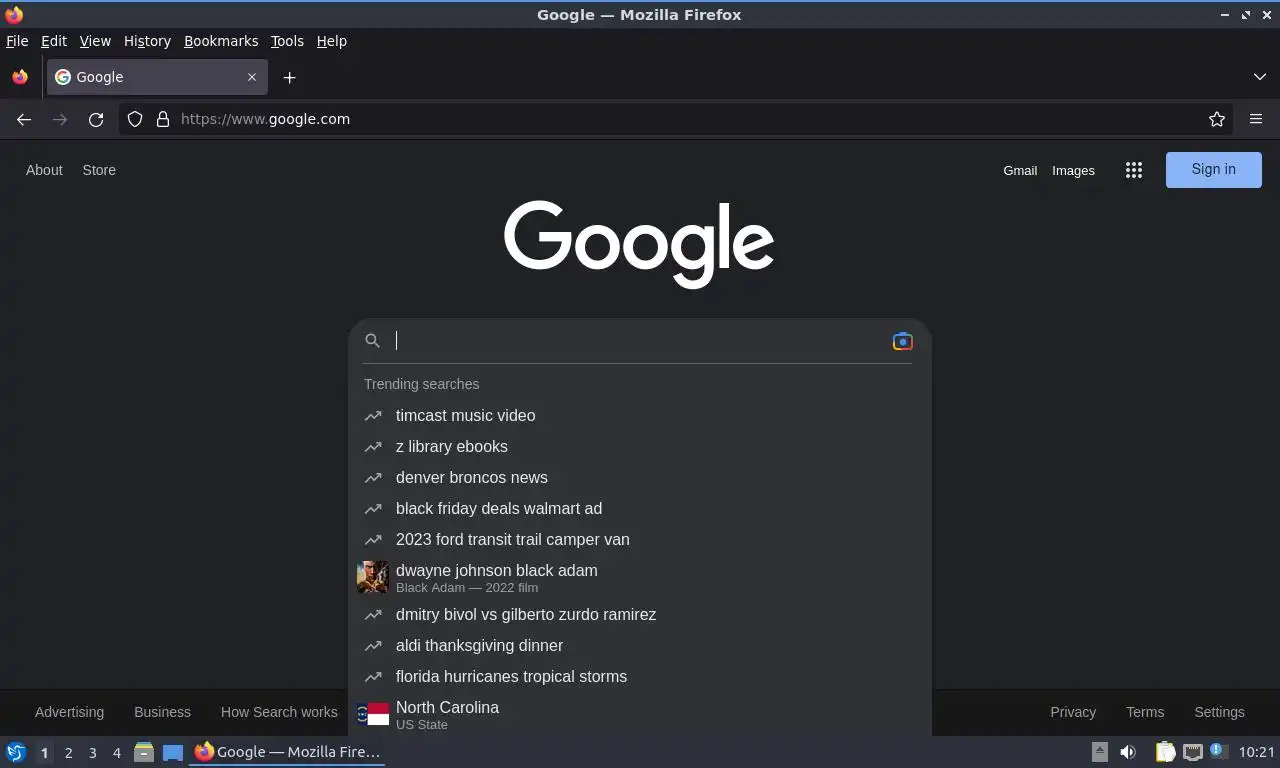The width and height of the screenshot is (1280, 768).
Task: Open the update notifier tray icon
Action: click(x=1218, y=751)
